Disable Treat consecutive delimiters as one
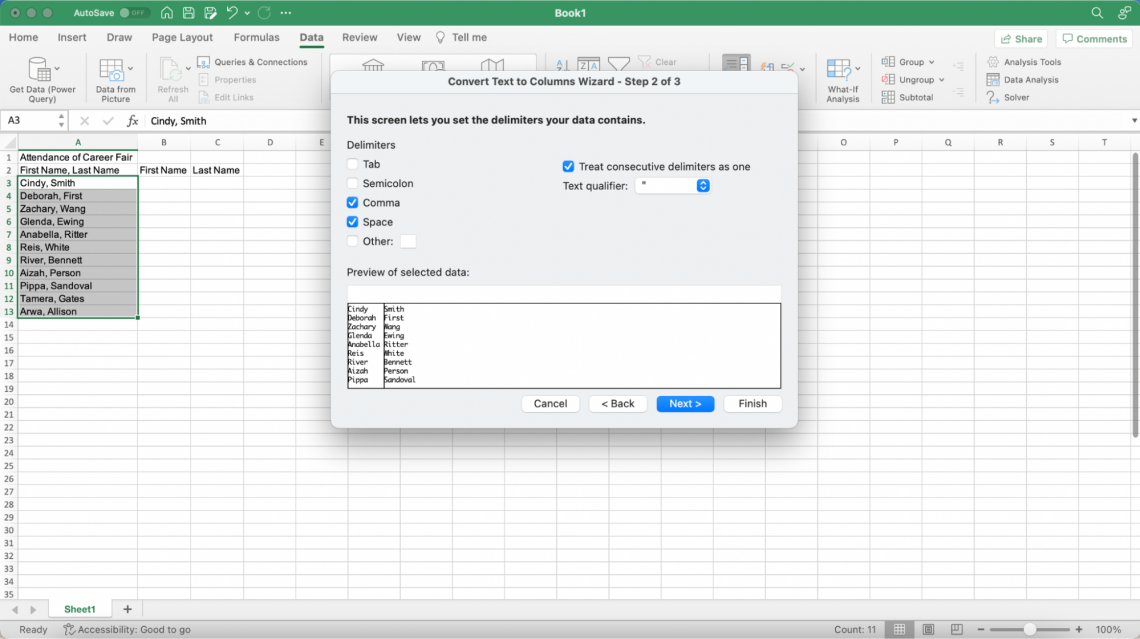1140x639 pixels. point(569,167)
